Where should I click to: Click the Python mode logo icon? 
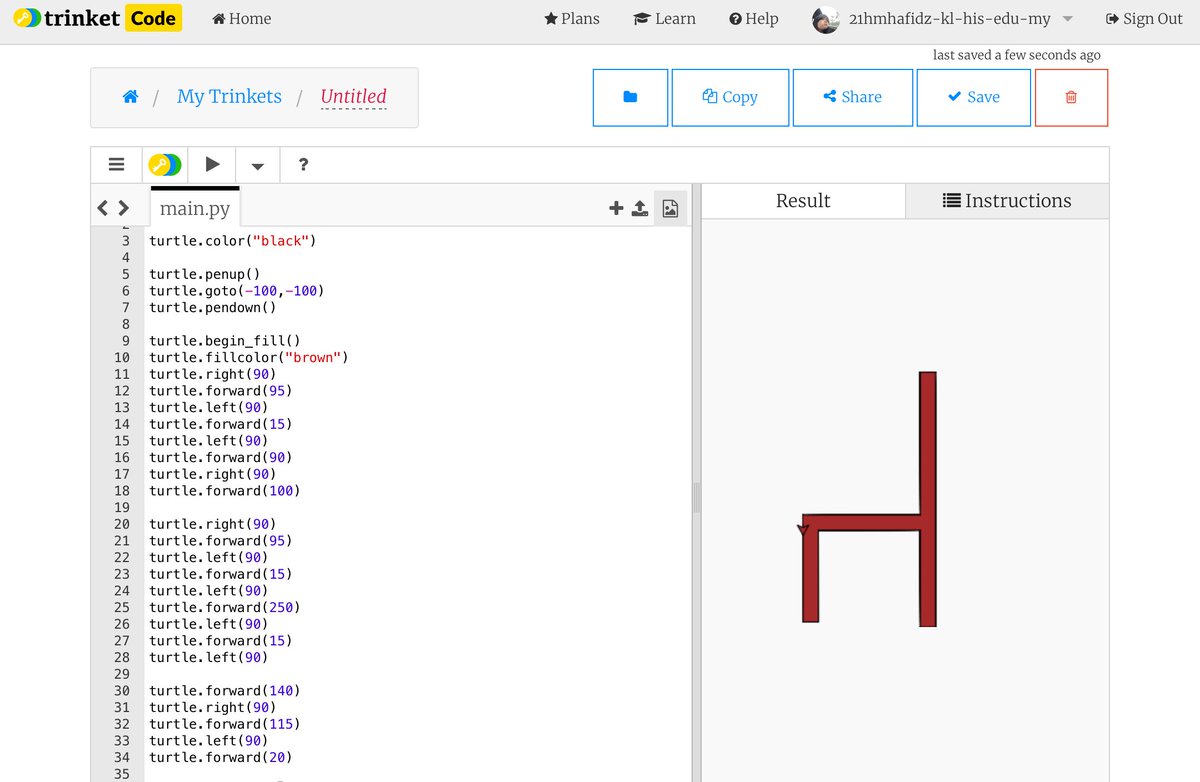point(165,164)
